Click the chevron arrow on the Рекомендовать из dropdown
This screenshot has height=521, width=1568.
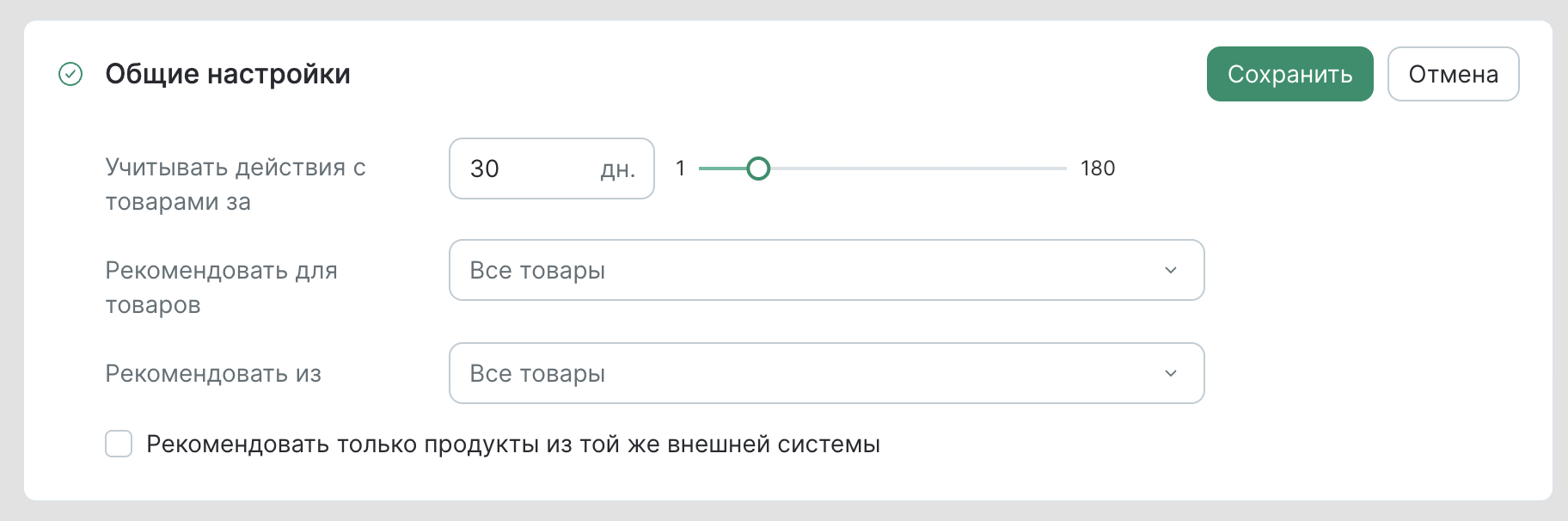1169,373
